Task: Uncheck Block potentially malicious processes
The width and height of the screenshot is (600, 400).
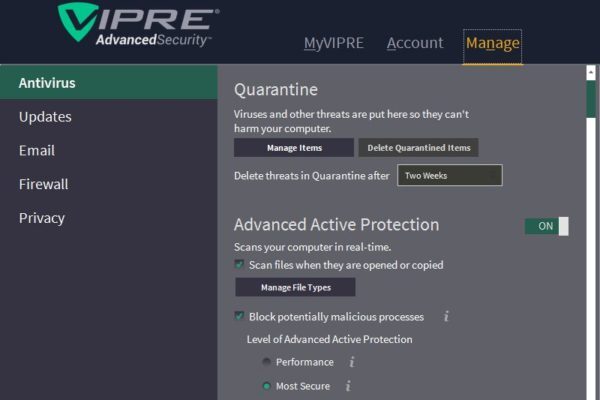Action: click(239, 316)
